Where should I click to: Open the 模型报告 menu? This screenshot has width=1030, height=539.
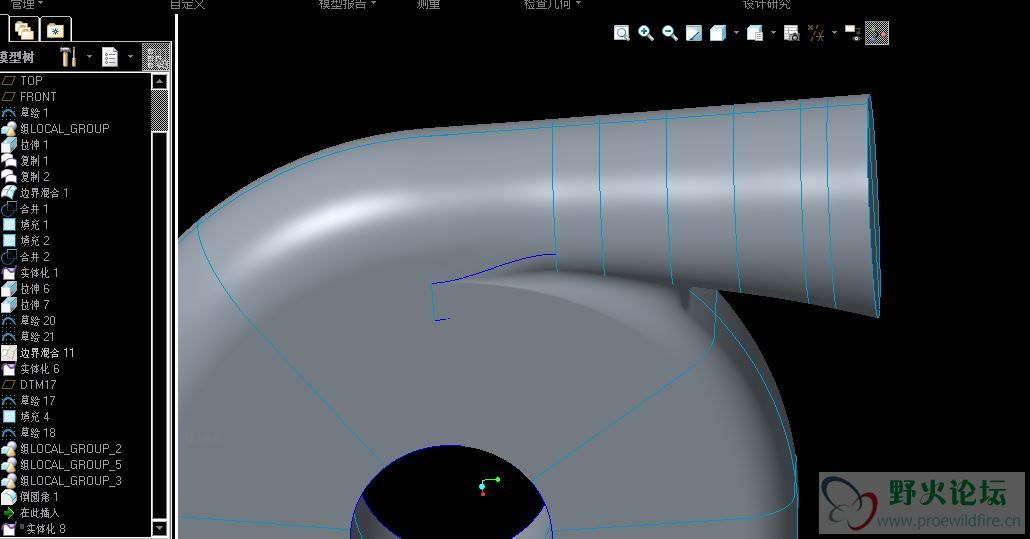(x=347, y=5)
